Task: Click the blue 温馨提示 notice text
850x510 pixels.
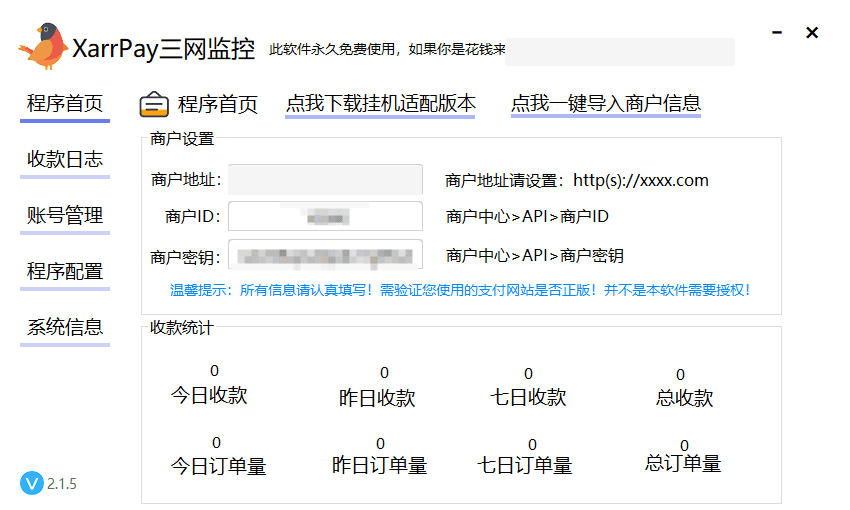Action: pos(460,290)
